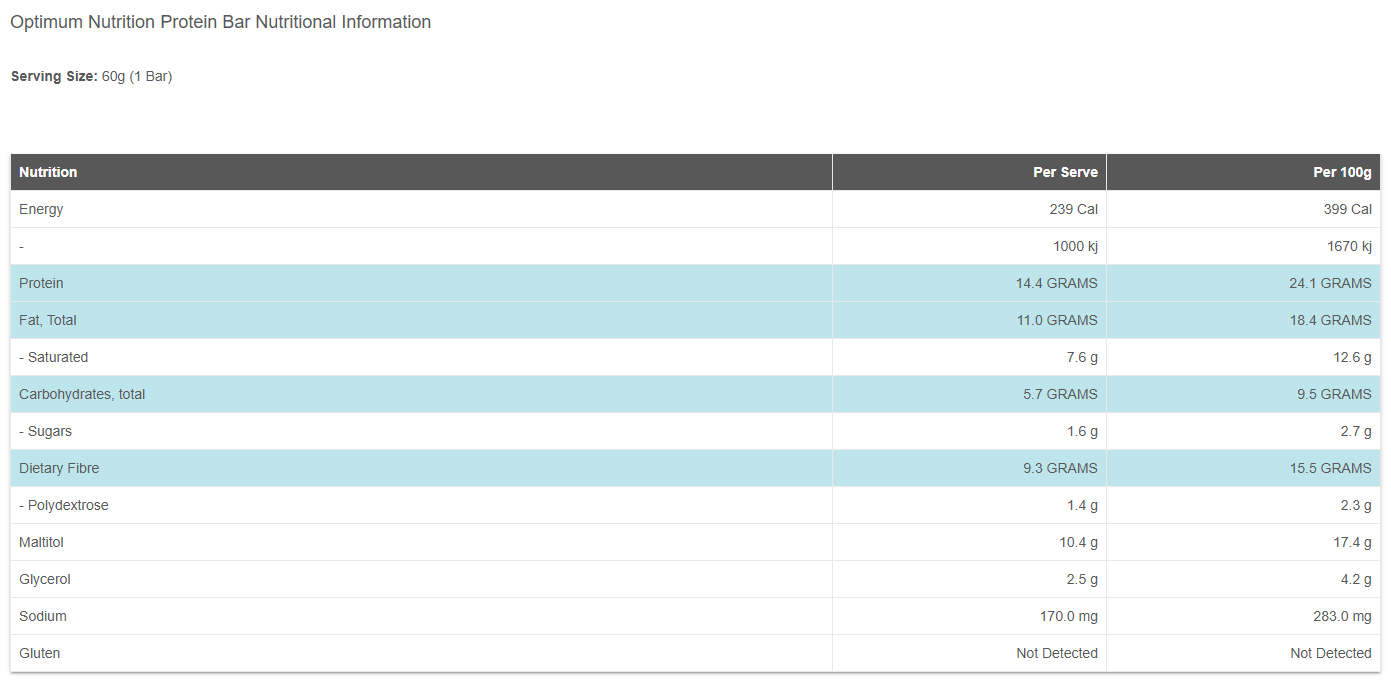The image size is (1391, 686).
Task: Click the page title about Optimum Nutrition Protein Bar
Action: click(220, 22)
